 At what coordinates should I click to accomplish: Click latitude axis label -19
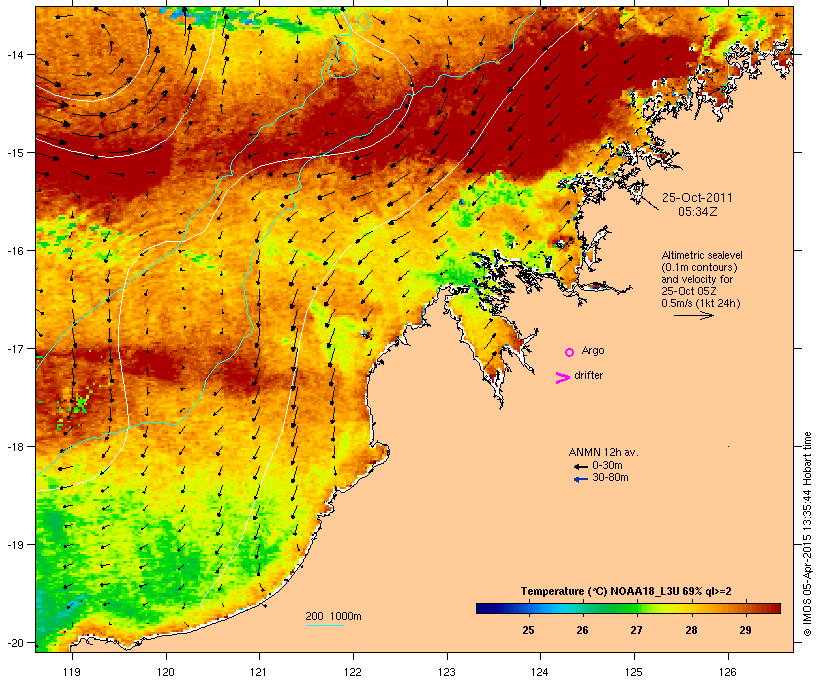pos(14,545)
